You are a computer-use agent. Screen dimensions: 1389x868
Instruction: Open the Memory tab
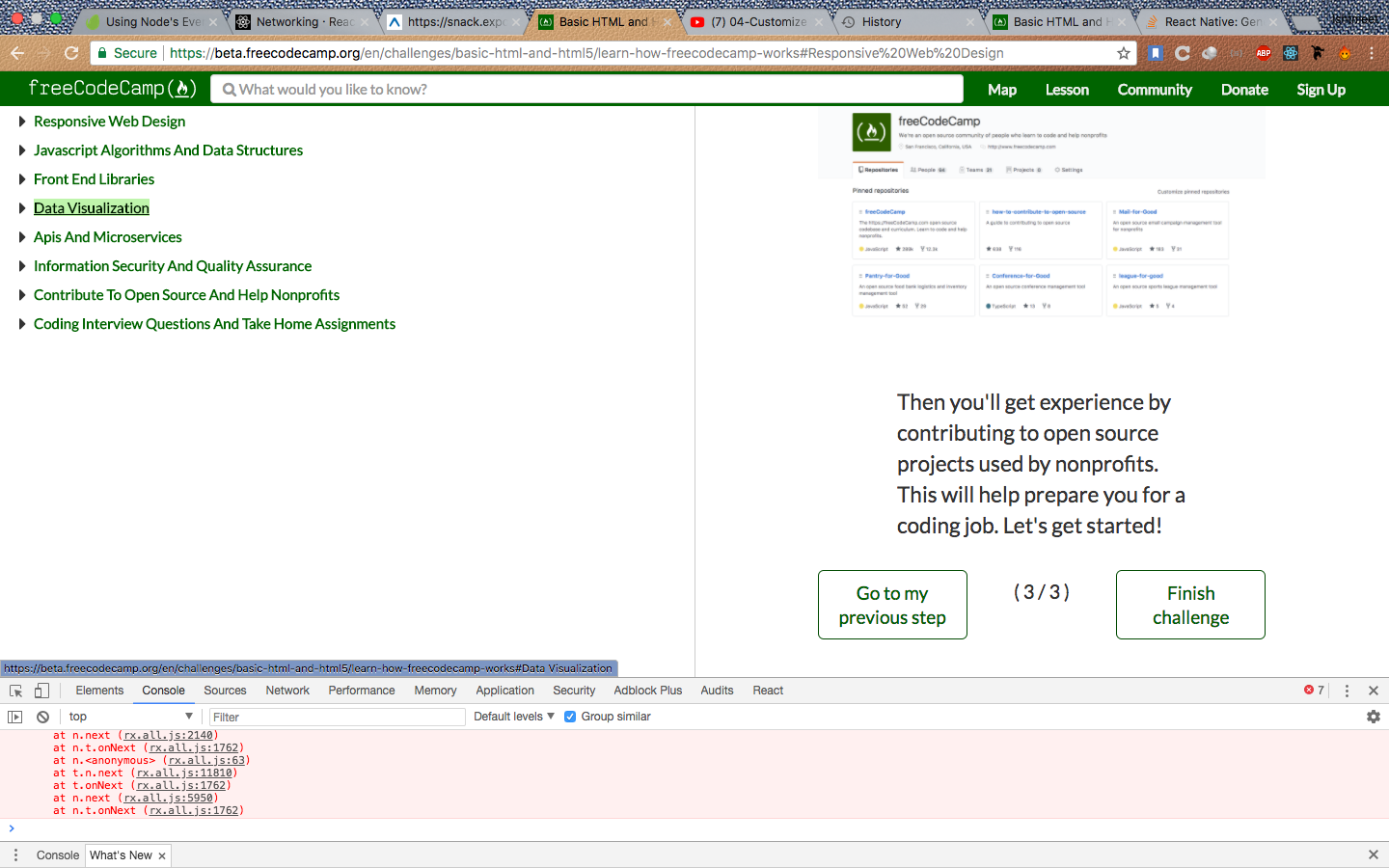coord(435,691)
